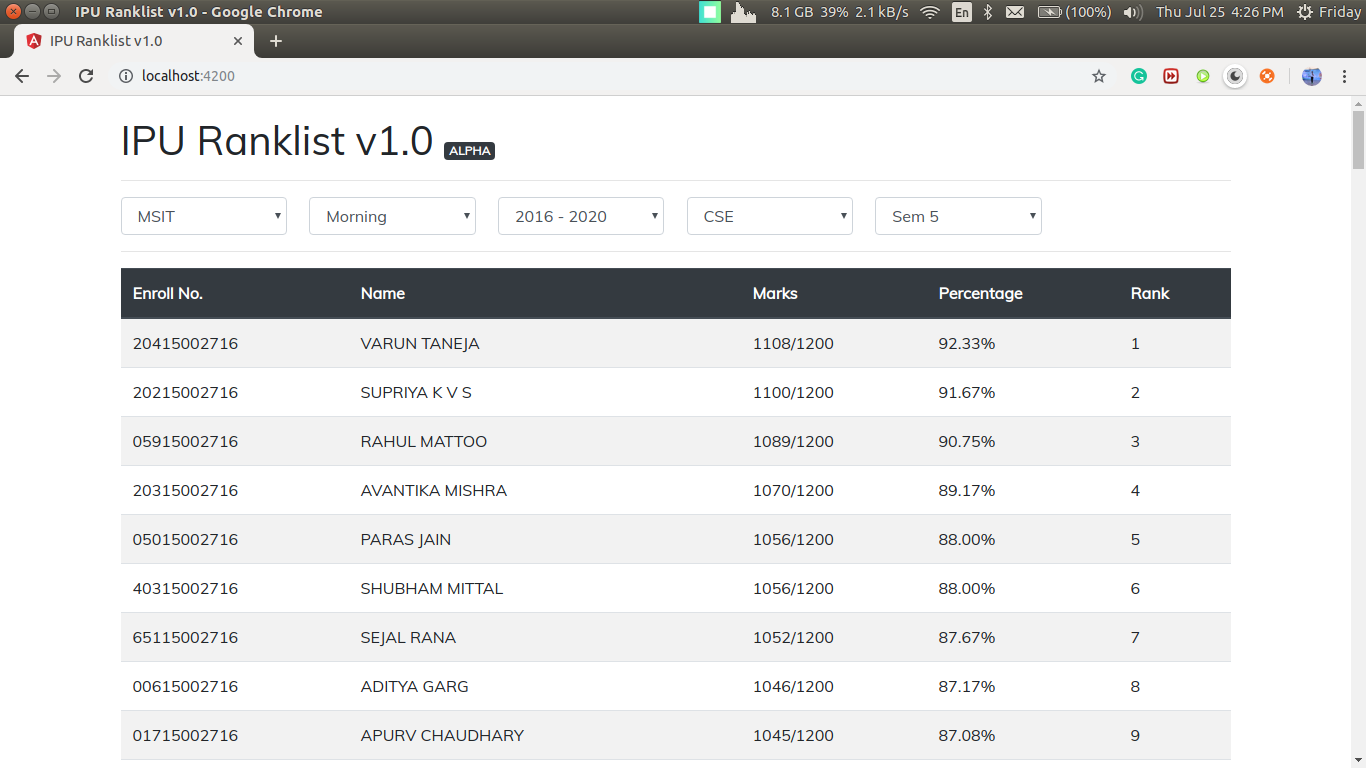Bookmark this page with the star icon
1366x768 pixels.
[1099, 76]
